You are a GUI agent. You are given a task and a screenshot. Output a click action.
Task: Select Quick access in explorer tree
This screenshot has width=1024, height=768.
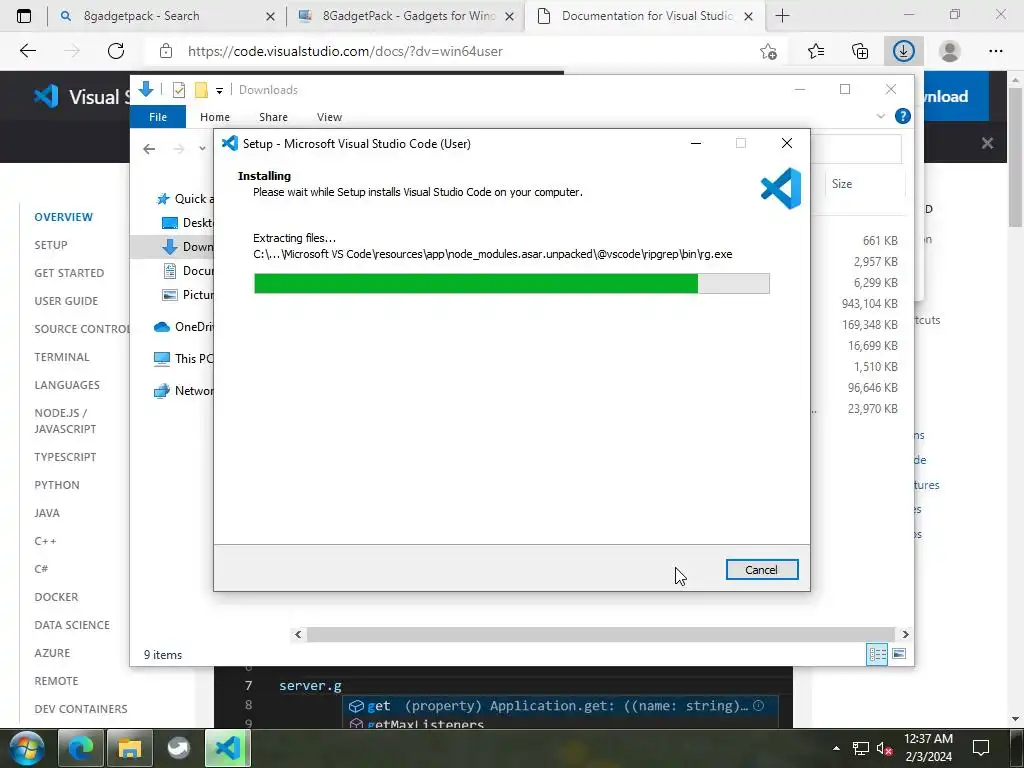pyautogui.click(x=185, y=199)
